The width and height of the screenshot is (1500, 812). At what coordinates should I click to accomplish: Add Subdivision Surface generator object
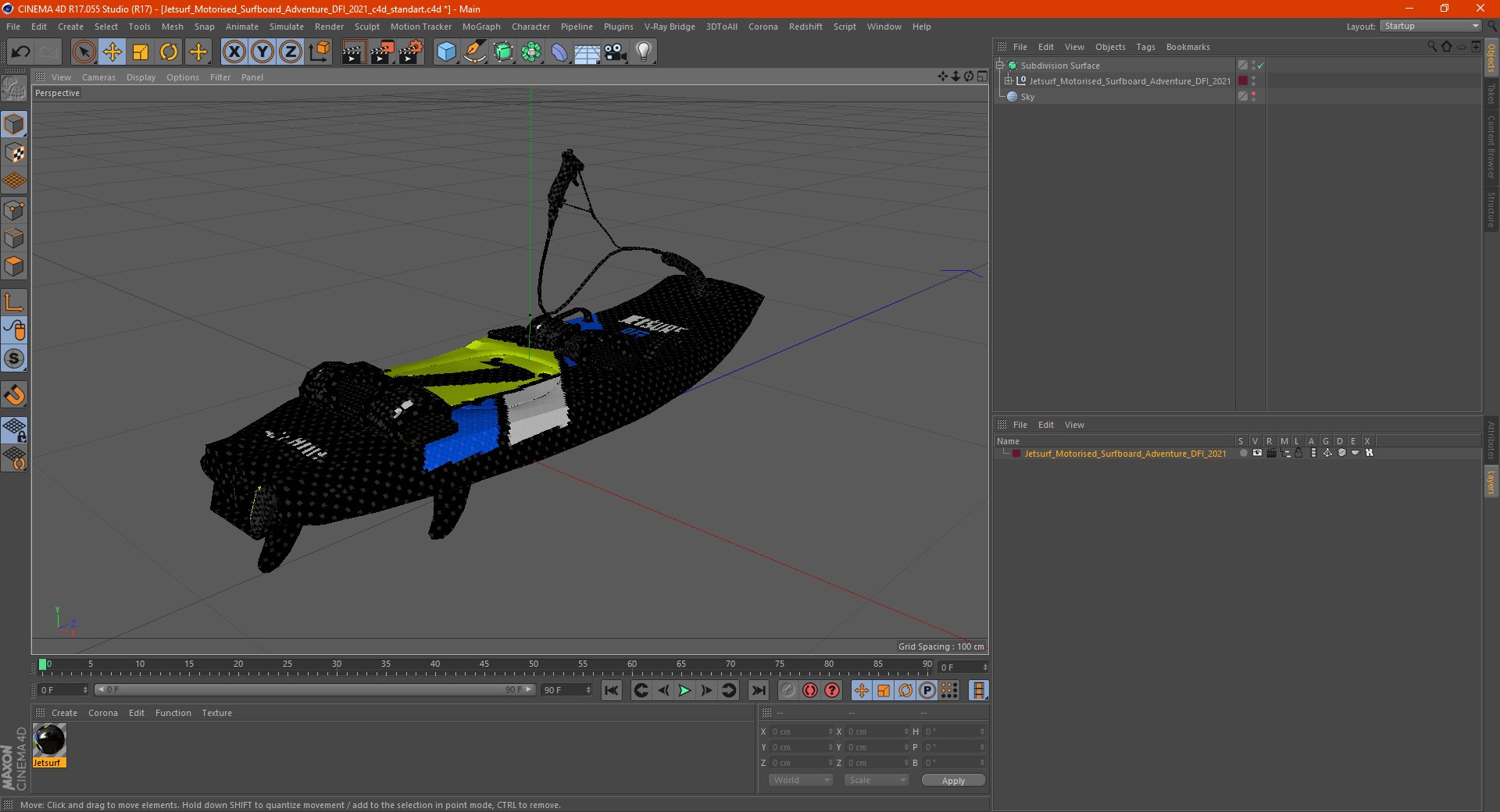point(503,52)
